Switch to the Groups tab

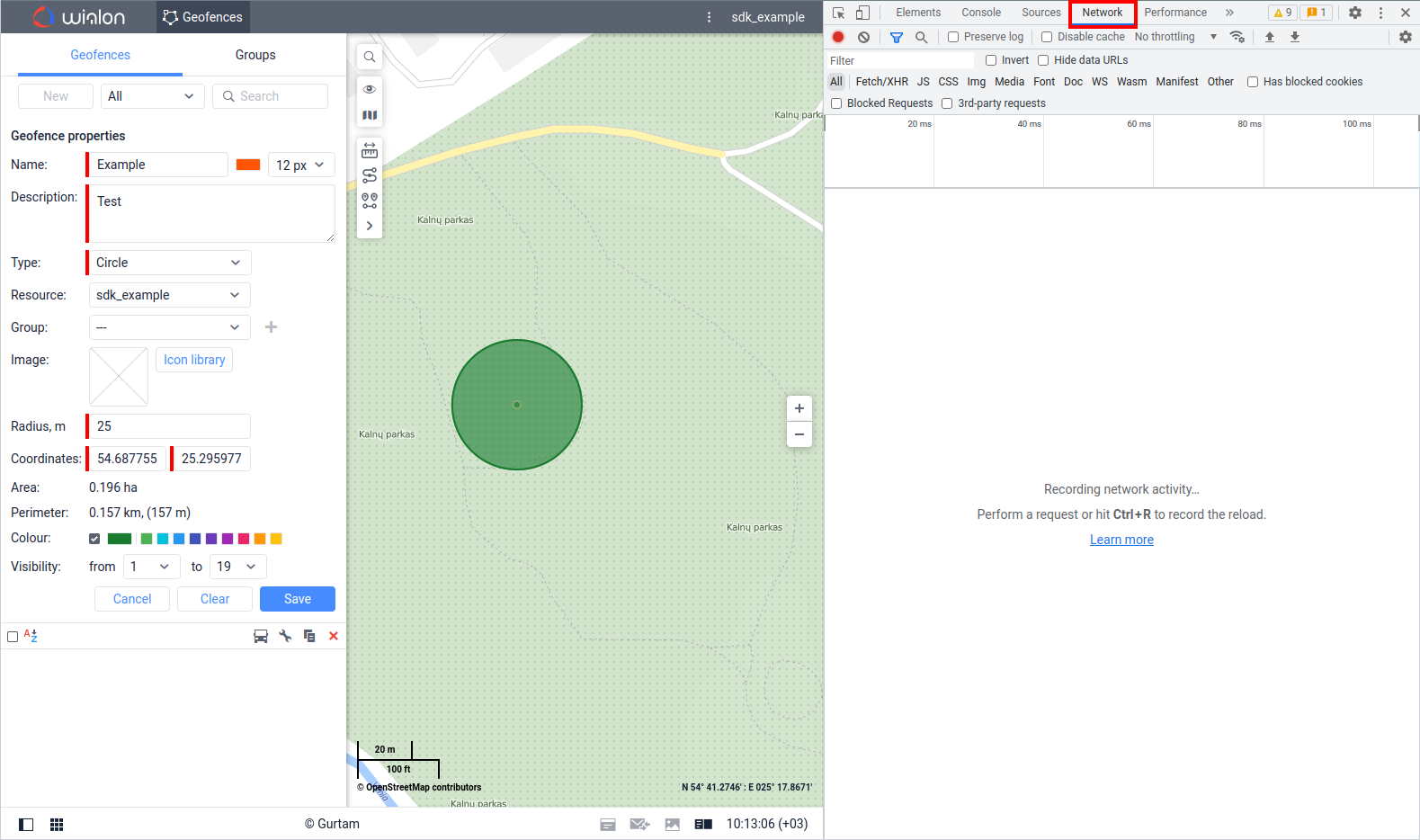click(x=255, y=55)
